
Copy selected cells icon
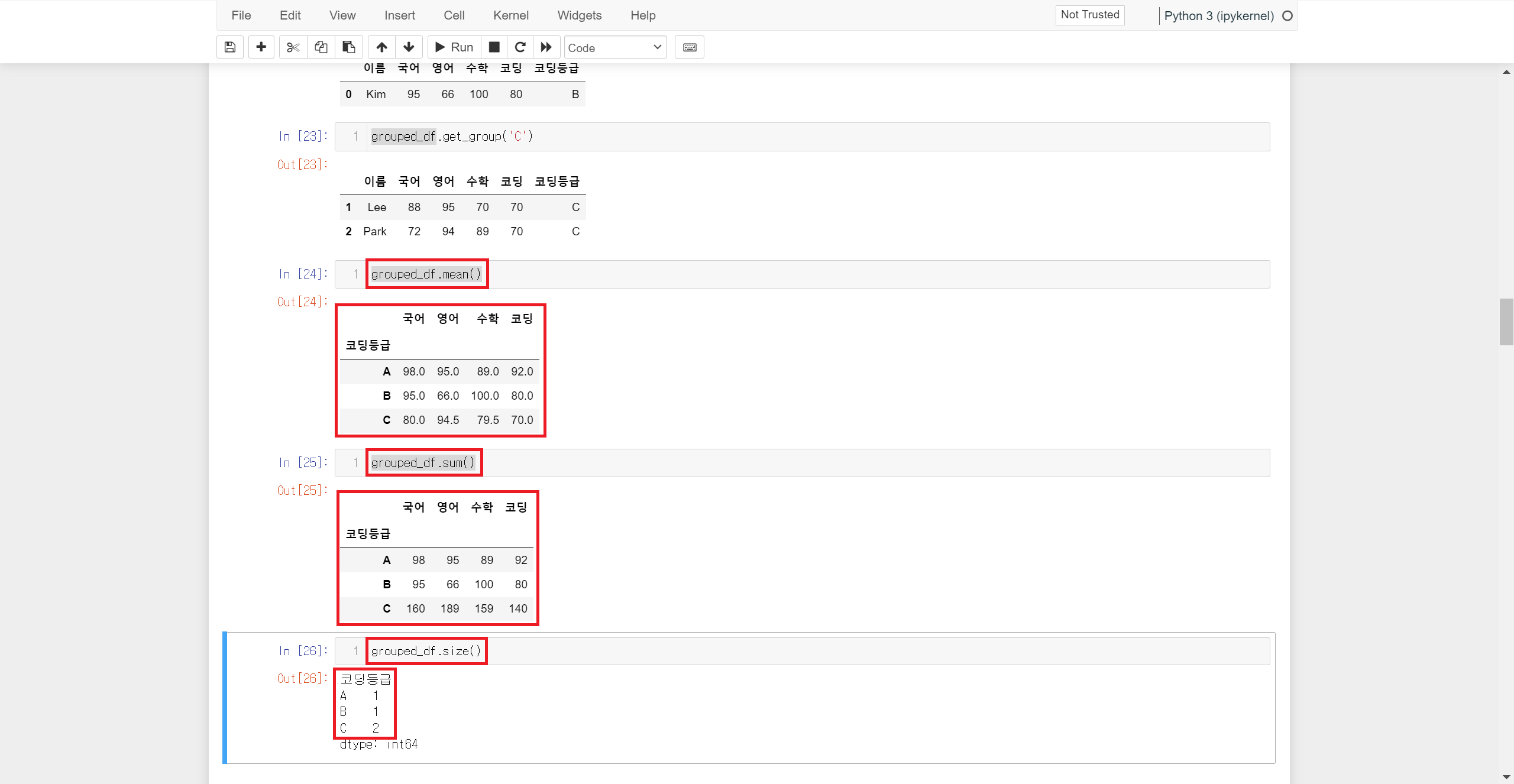[321, 47]
